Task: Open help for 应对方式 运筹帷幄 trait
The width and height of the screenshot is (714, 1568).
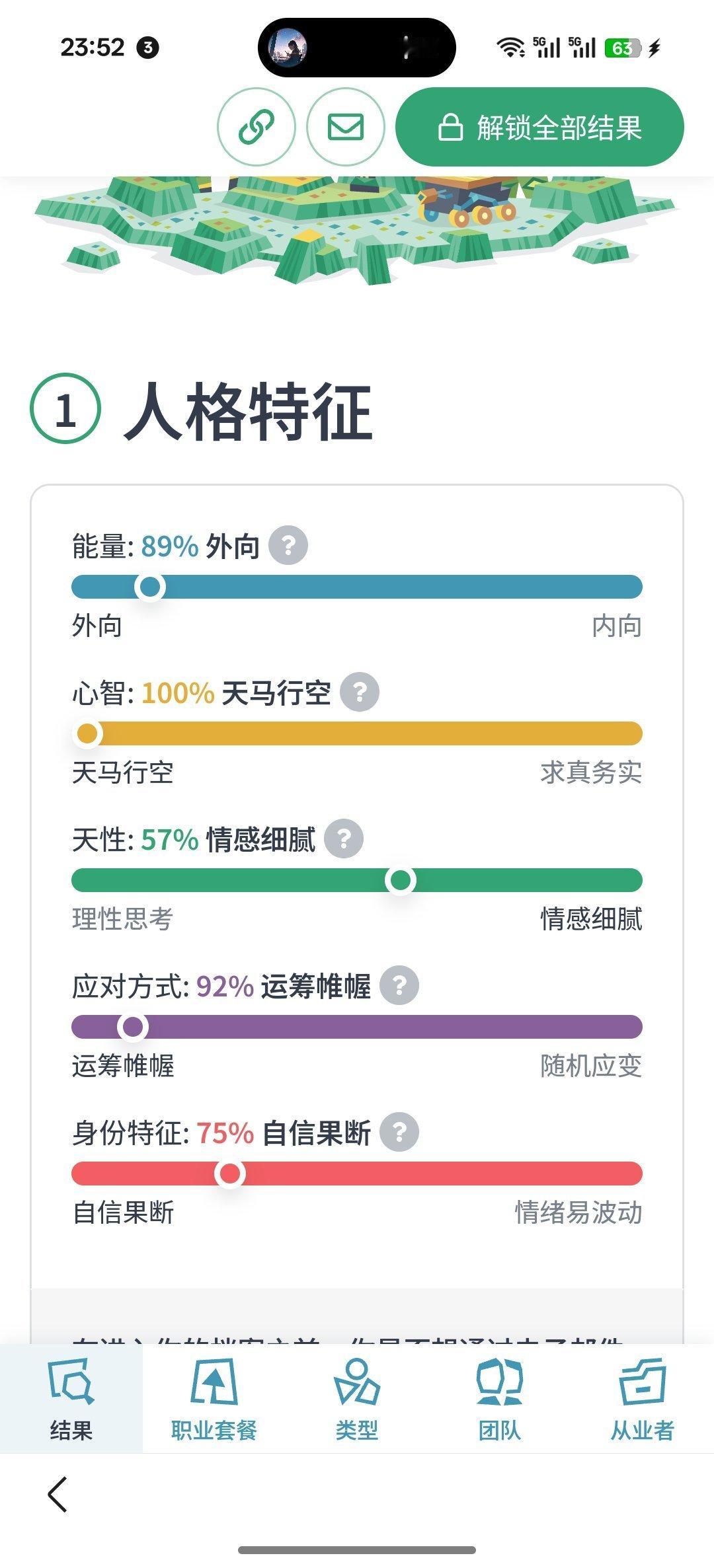Action: [399, 986]
